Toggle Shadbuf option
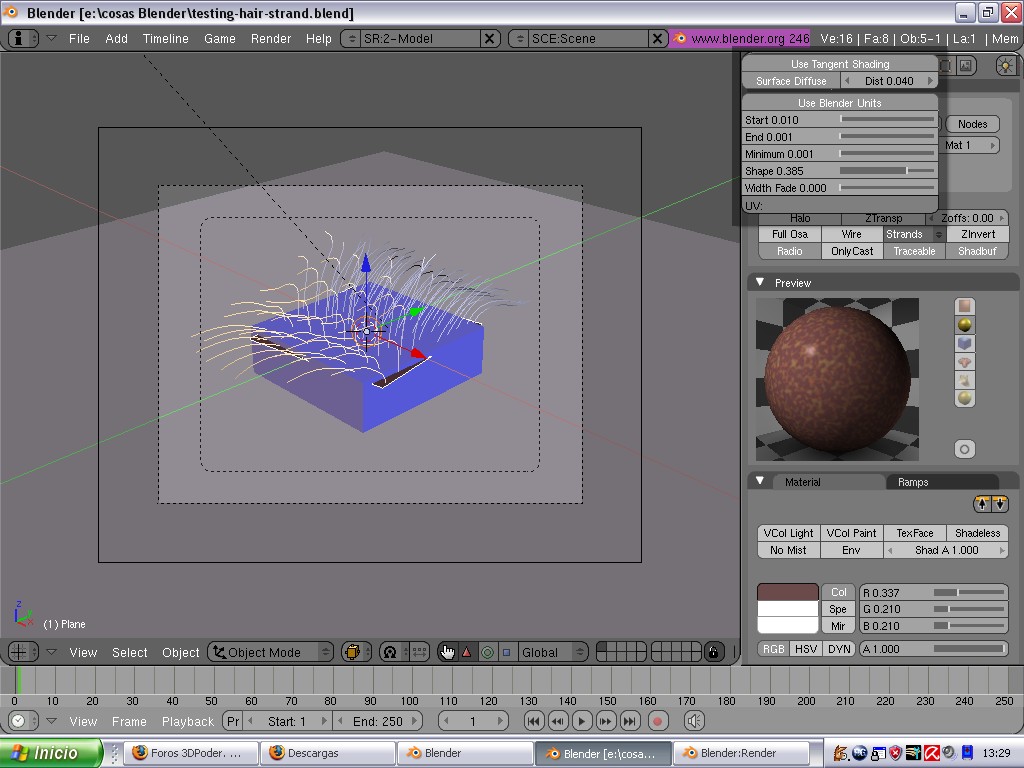 pos(977,251)
